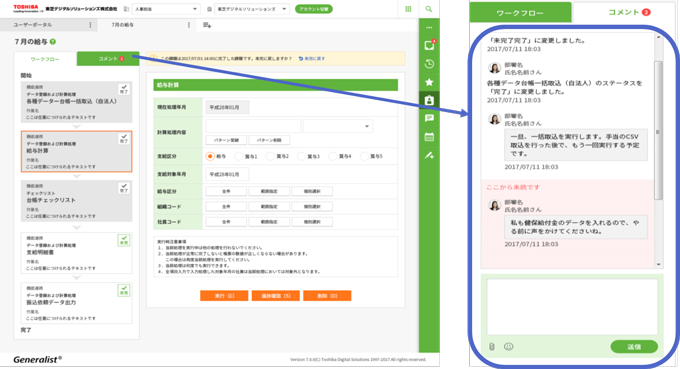Open the ユーザーポータル tab options dots

90,25
